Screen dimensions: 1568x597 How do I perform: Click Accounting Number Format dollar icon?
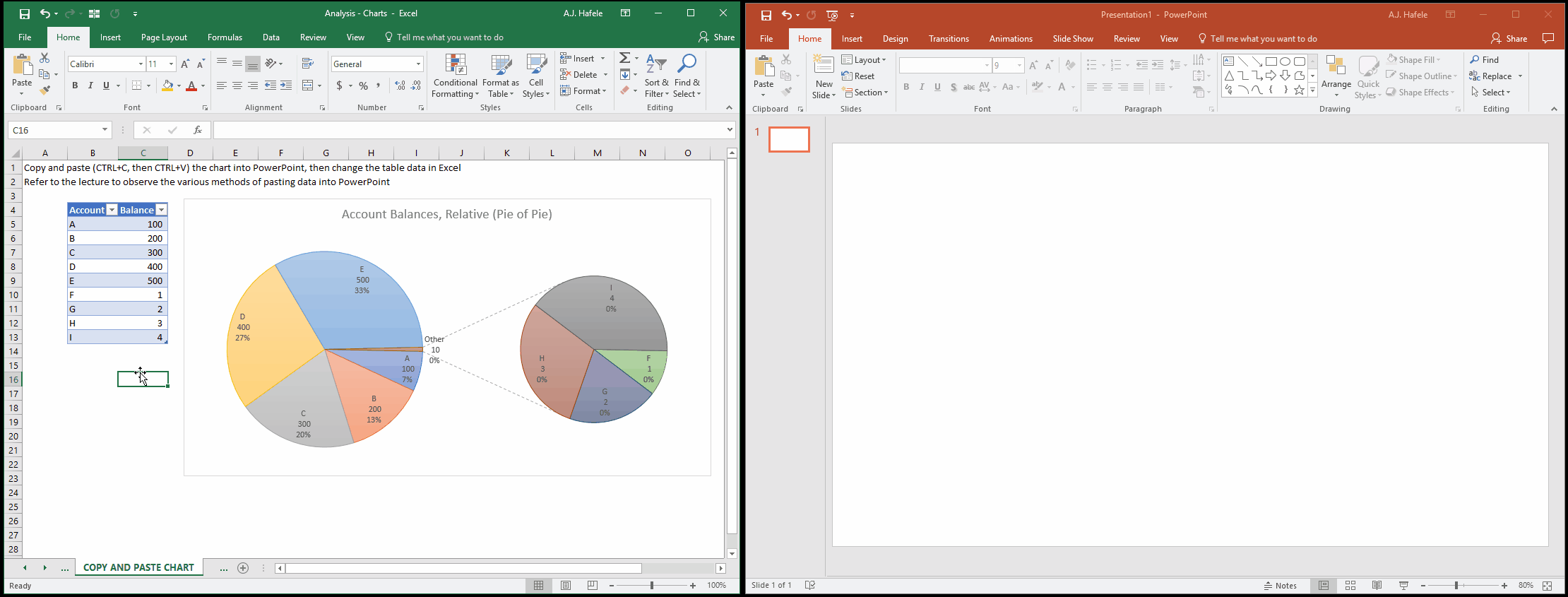coord(340,85)
